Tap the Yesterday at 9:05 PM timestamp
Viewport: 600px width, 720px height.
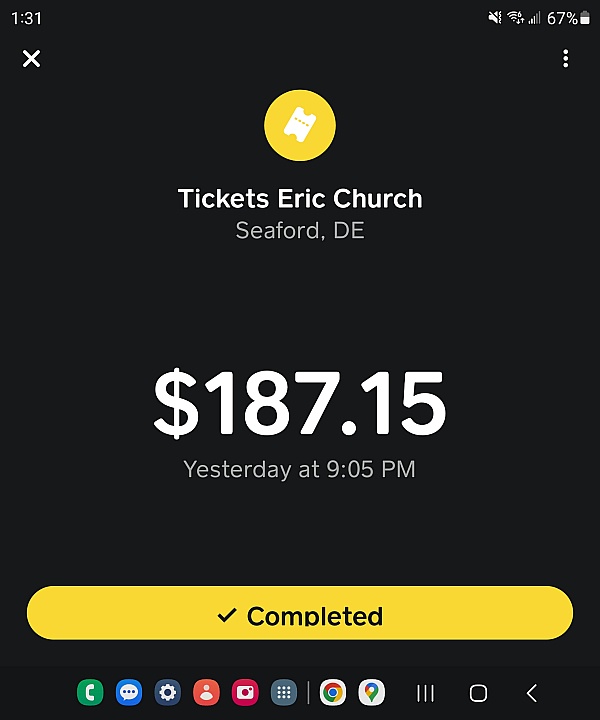pos(300,469)
